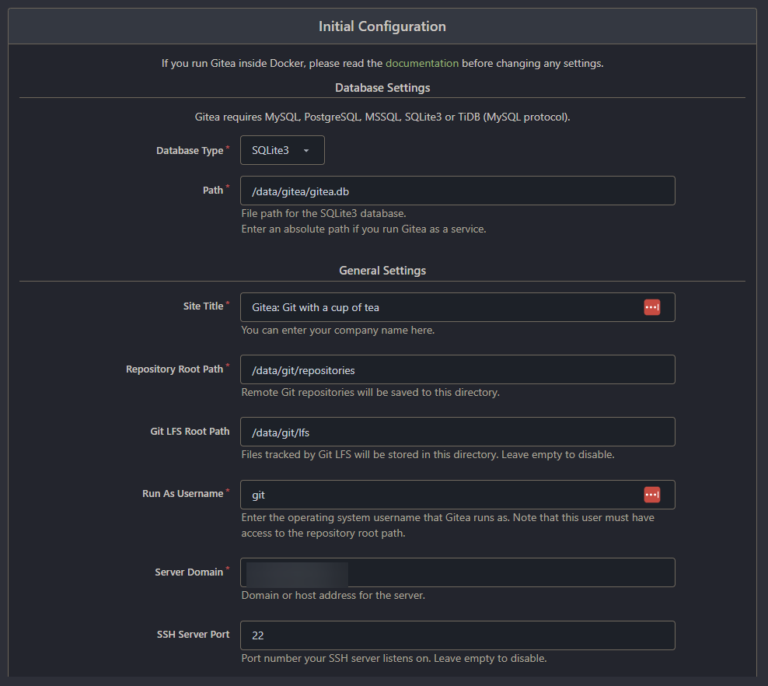Click the Run As Username input
The image size is (768, 686).
click(457, 495)
